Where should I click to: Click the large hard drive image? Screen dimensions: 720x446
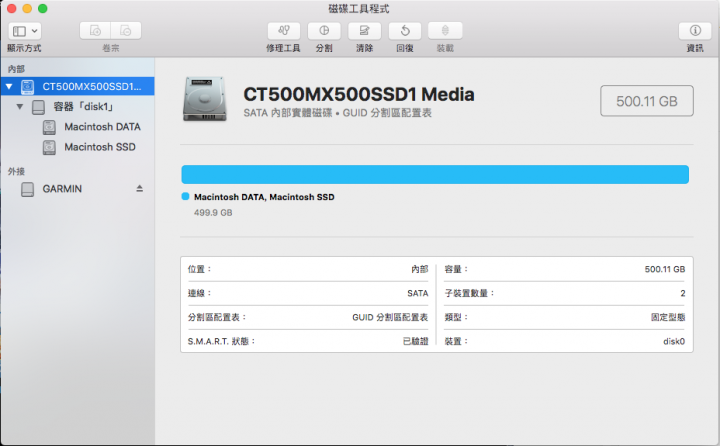tap(205, 99)
